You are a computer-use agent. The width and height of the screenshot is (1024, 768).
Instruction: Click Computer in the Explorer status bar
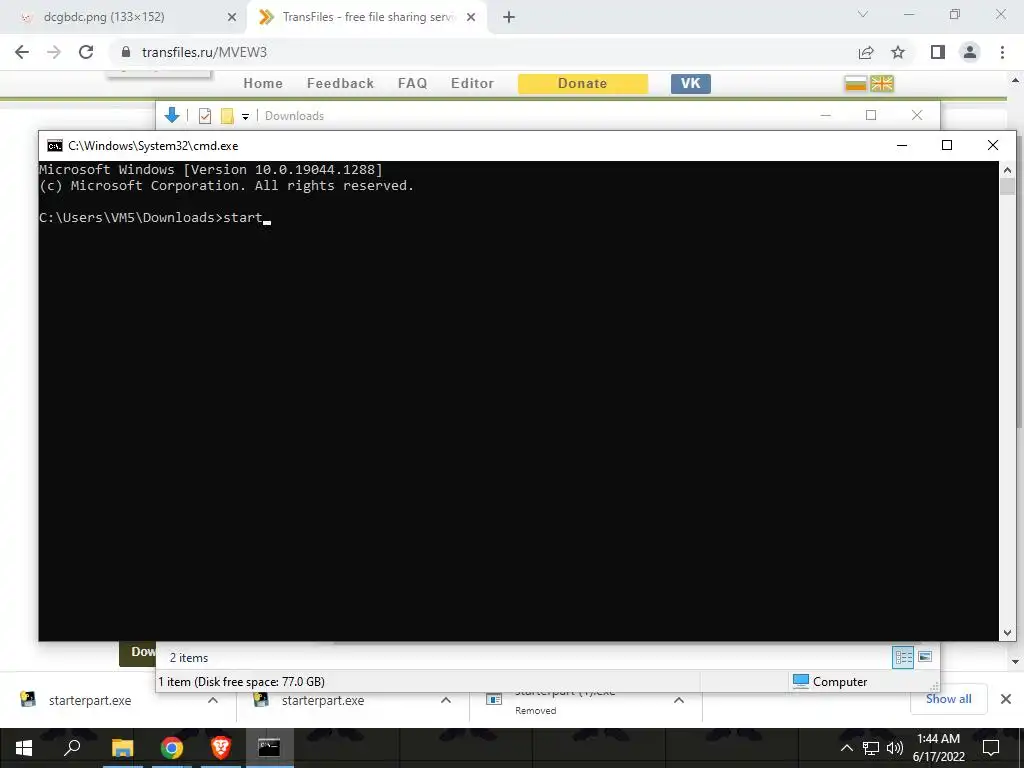[830, 681]
